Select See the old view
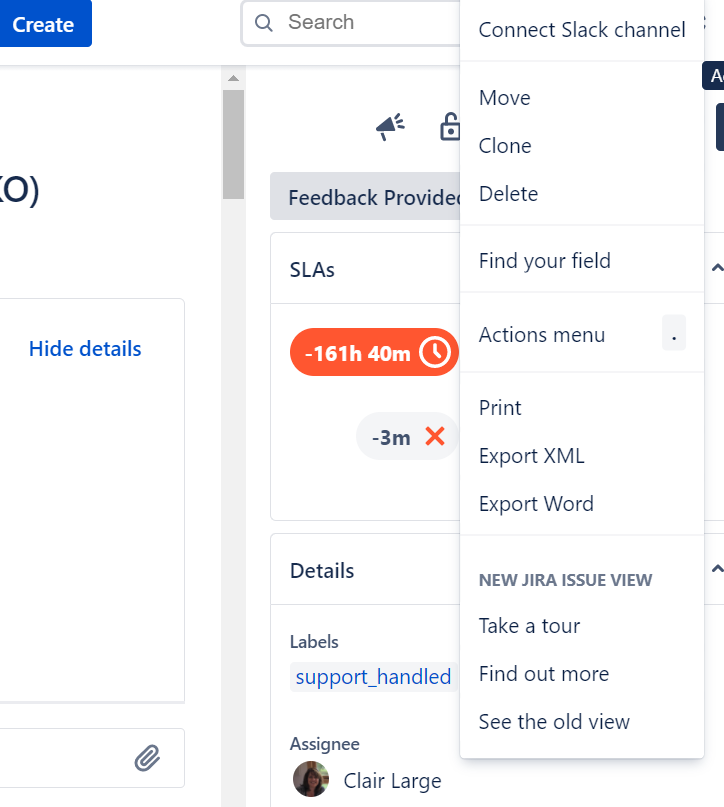The width and height of the screenshot is (724, 807). click(554, 722)
